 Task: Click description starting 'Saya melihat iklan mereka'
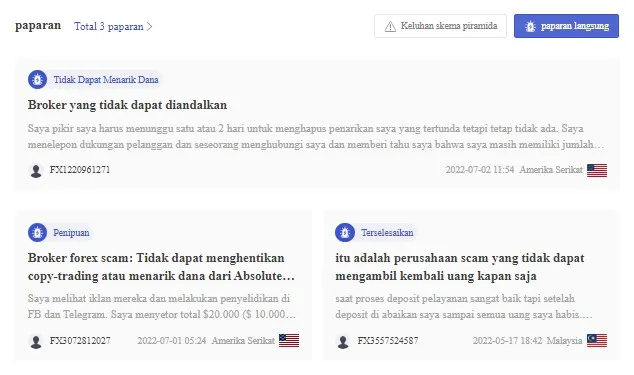[162, 306]
